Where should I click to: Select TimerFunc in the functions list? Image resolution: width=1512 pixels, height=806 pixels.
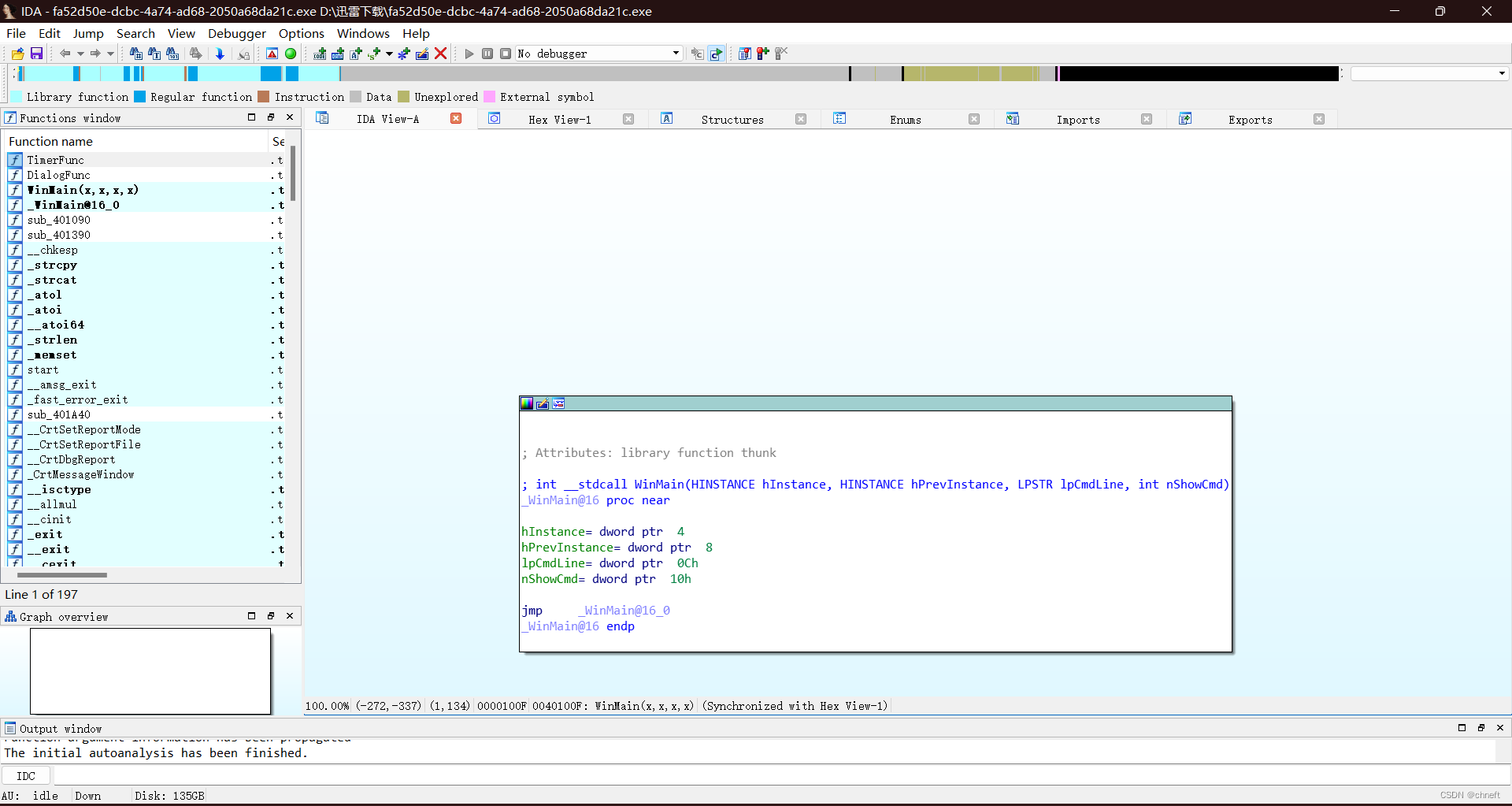click(x=147, y=160)
